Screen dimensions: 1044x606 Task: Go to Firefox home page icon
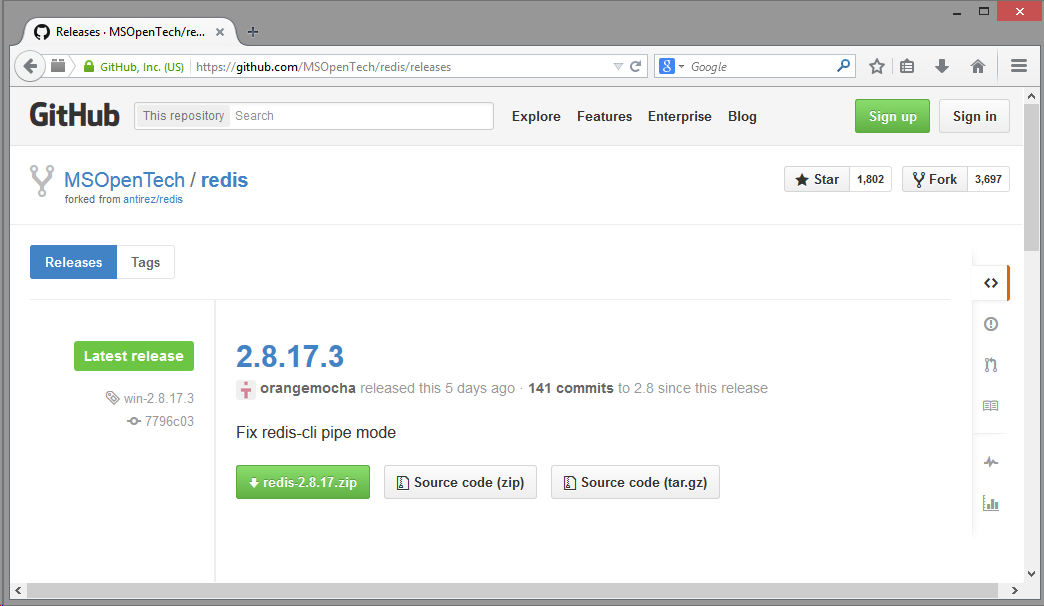click(978, 67)
